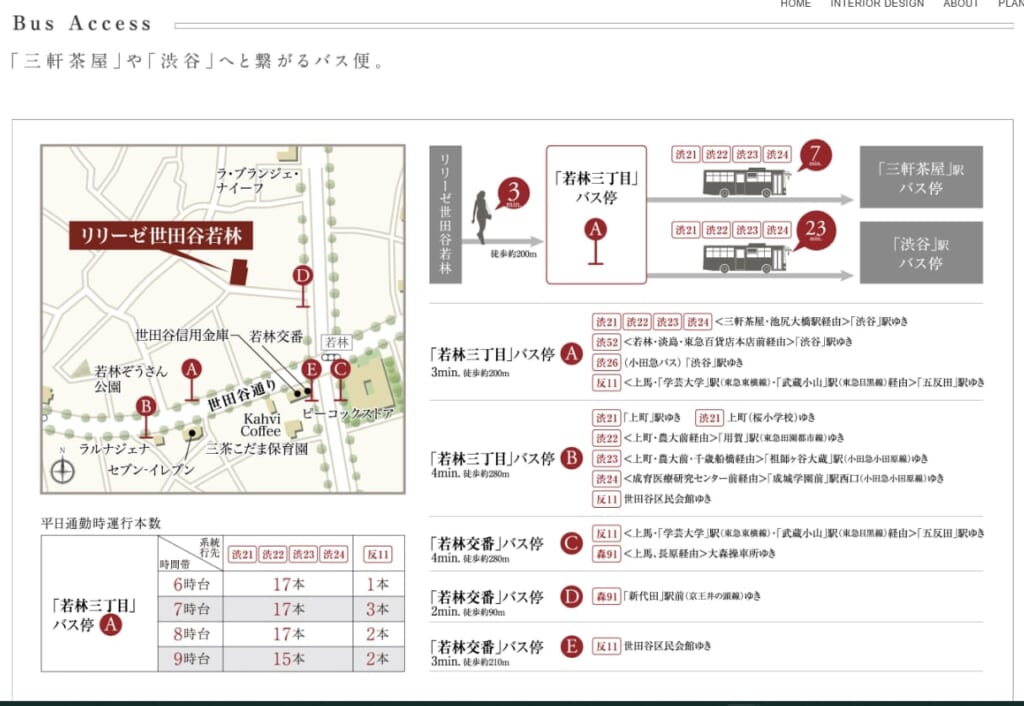Click the 世田谷信用金庫 label on the map
The height and width of the screenshot is (706, 1024).
pos(182,336)
